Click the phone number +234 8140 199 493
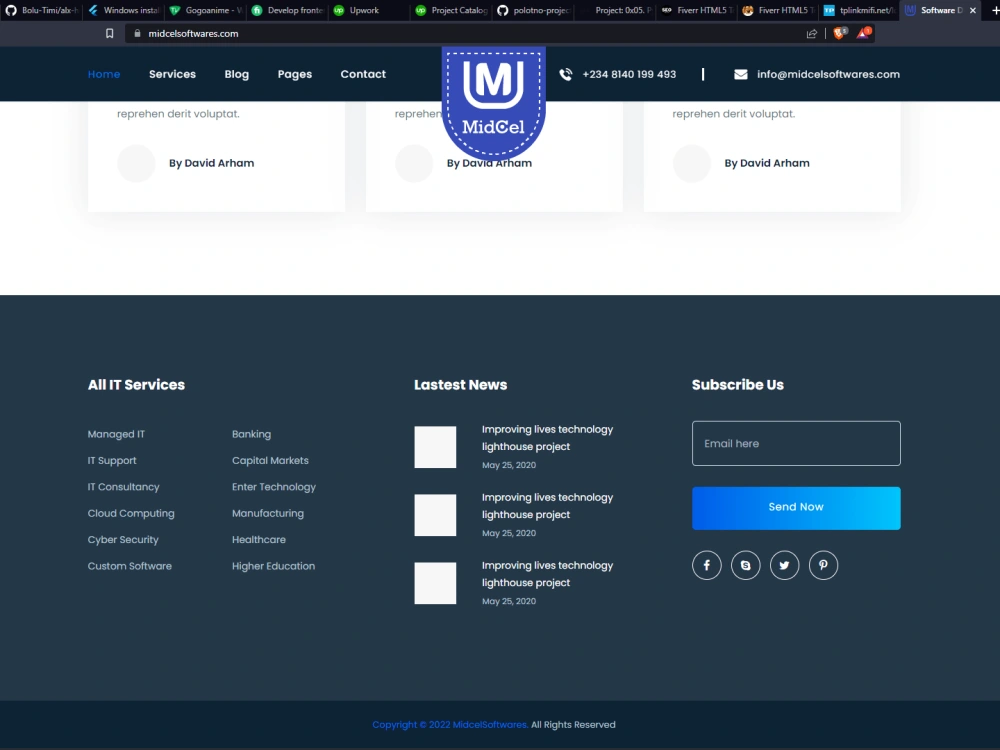Image resolution: width=1000 pixels, height=750 pixels. tap(629, 74)
